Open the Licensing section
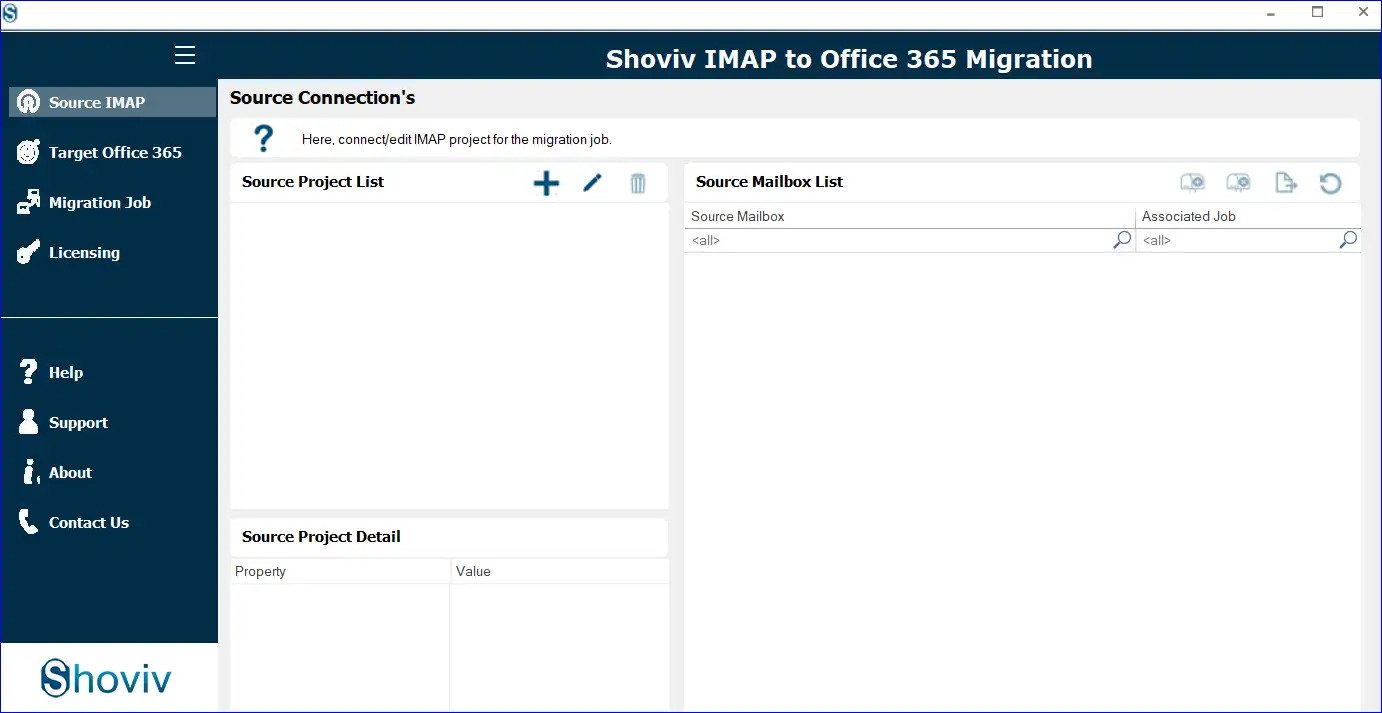 [84, 252]
